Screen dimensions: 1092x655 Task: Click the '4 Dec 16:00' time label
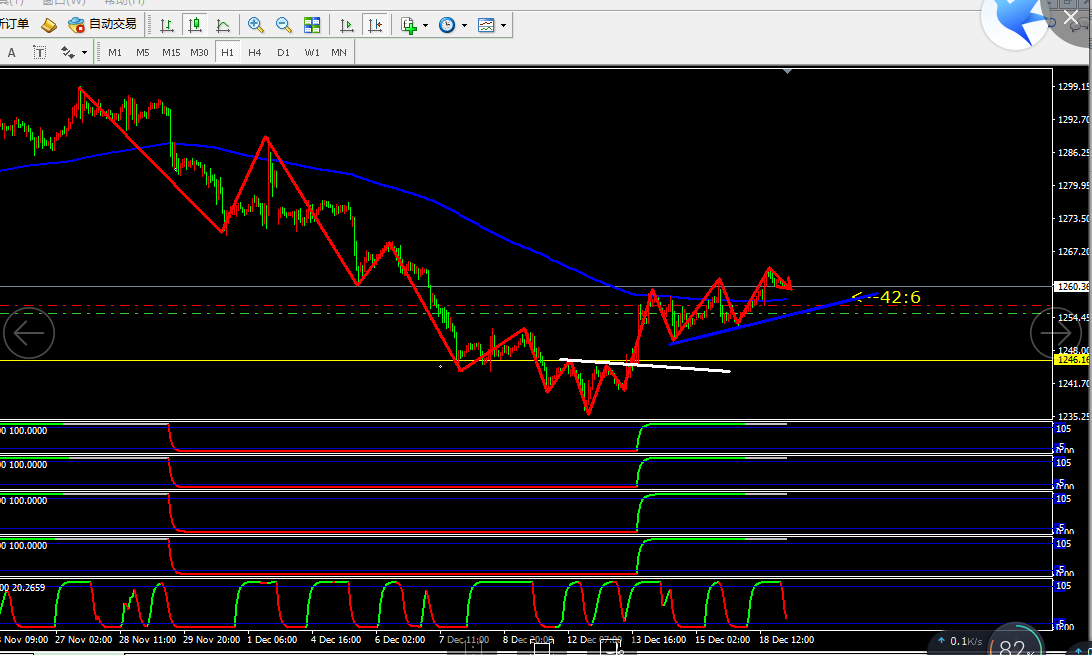[336, 639]
